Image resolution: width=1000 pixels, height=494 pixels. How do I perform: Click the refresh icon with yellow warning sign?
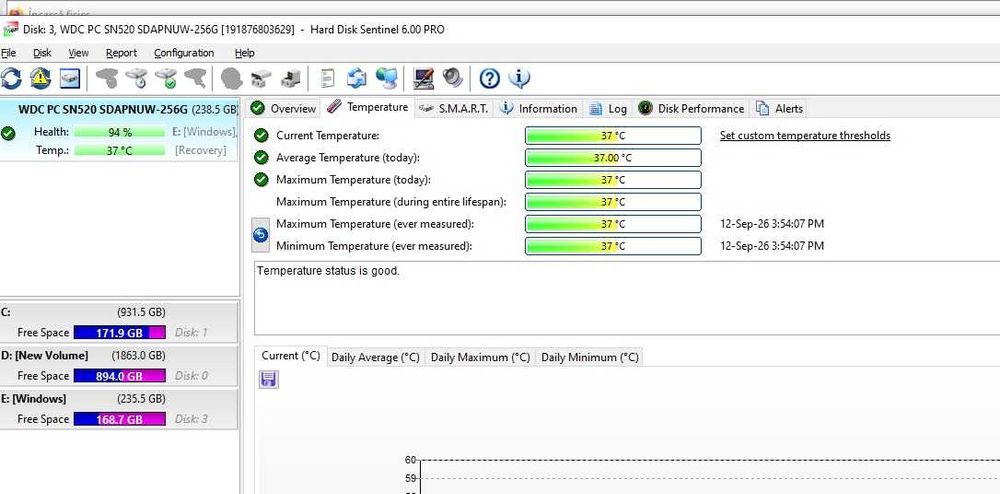[x=40, y=78]
